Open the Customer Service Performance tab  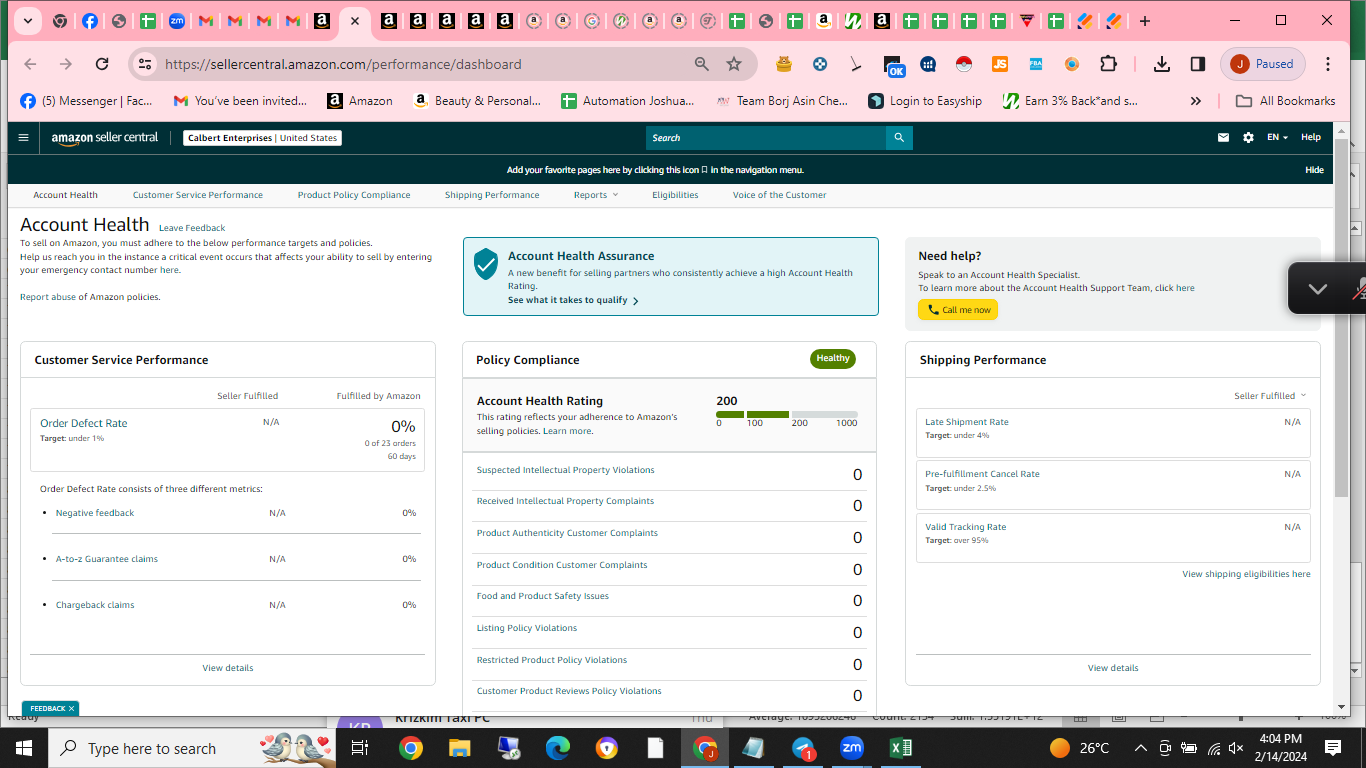tap(198, 195)
